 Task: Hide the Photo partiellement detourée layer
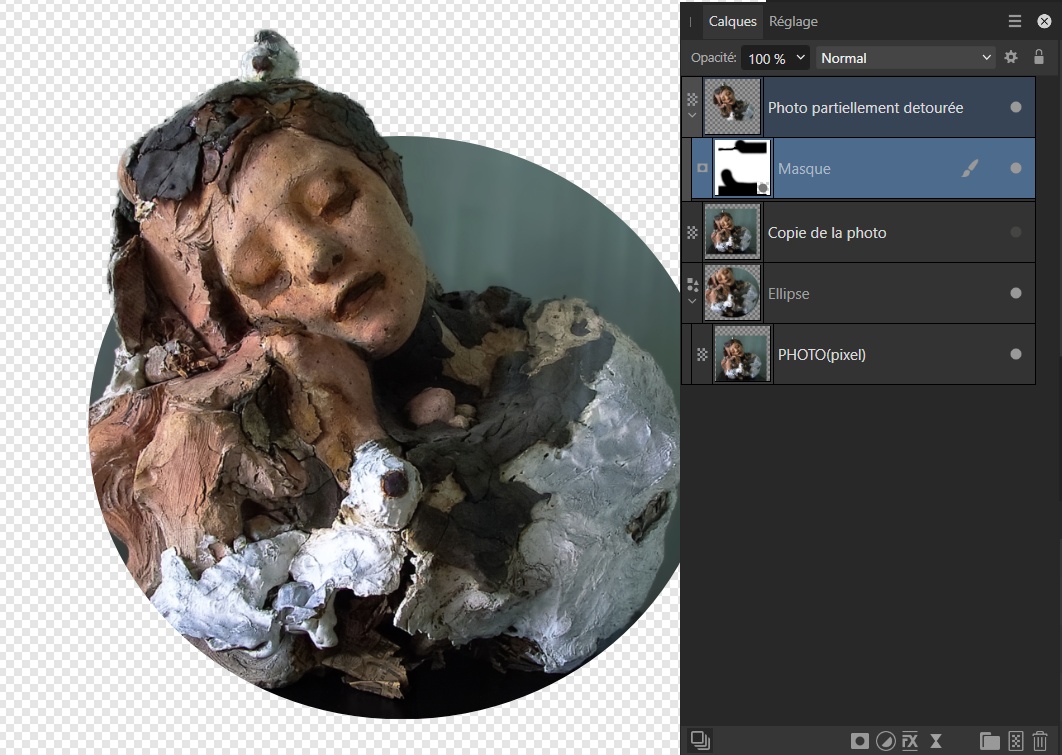pos(1015,107)
